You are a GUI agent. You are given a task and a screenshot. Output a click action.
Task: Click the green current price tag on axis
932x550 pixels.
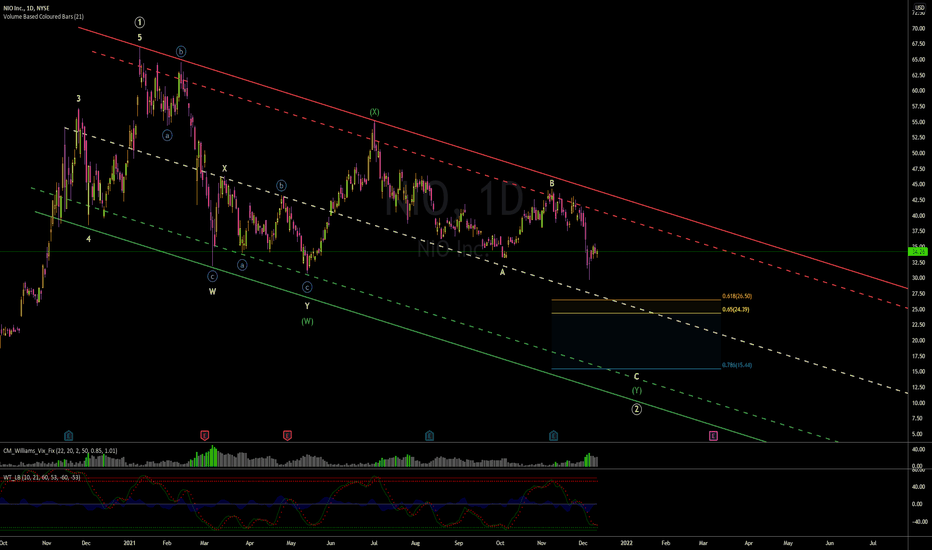(x=918, y=252)
